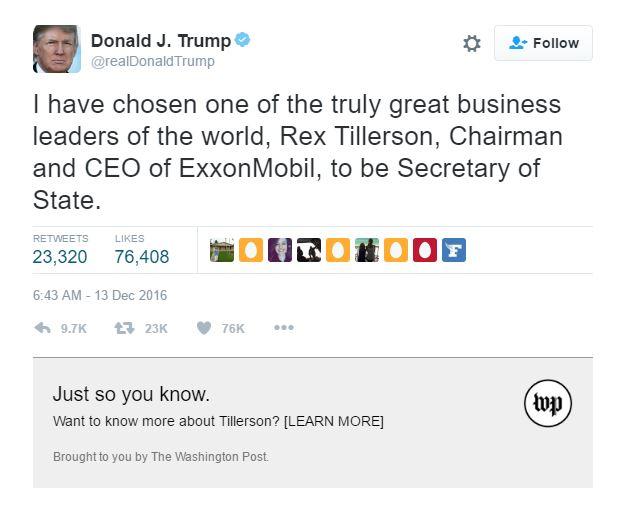Click the Donald J. Trump display name
The height and width of the screenshot is (515, 625).
pyautogui.click(x=161, y=41)
